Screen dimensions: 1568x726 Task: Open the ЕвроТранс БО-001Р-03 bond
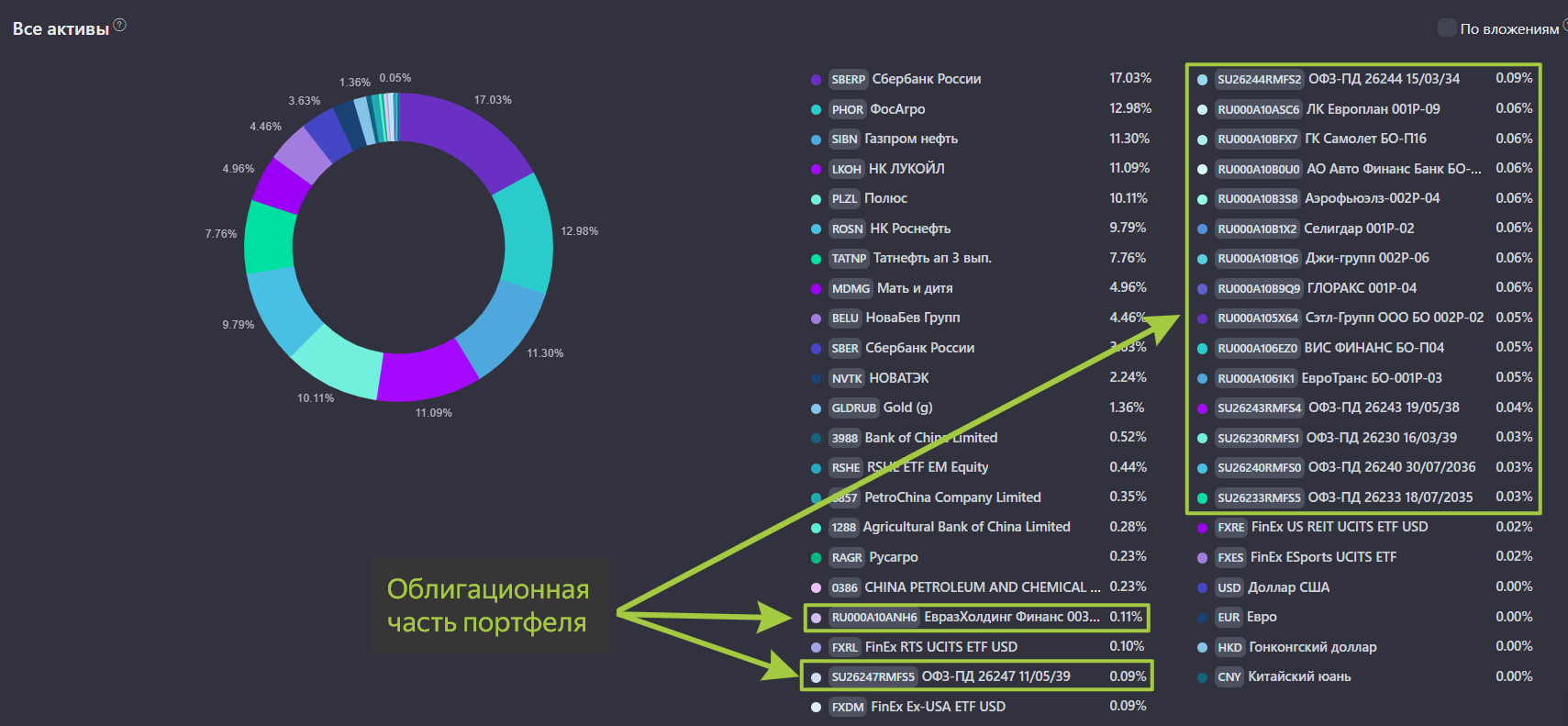click(1364, 378)
